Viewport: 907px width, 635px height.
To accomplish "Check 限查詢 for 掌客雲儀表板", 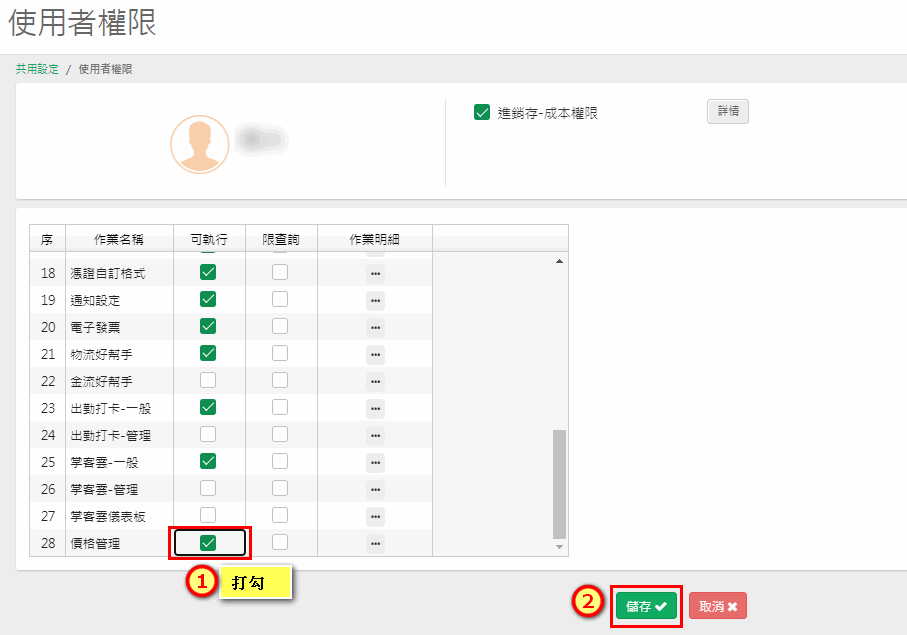I will [x=280, y=515].
